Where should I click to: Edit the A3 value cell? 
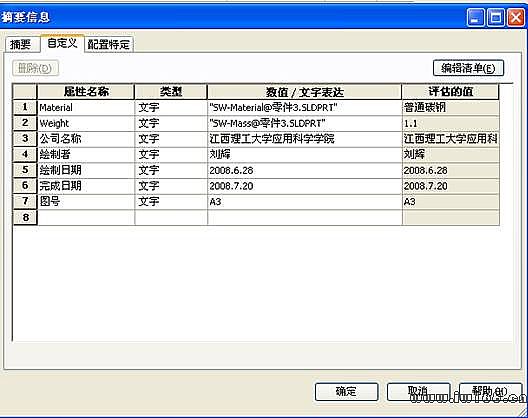(x=304, y=201)
